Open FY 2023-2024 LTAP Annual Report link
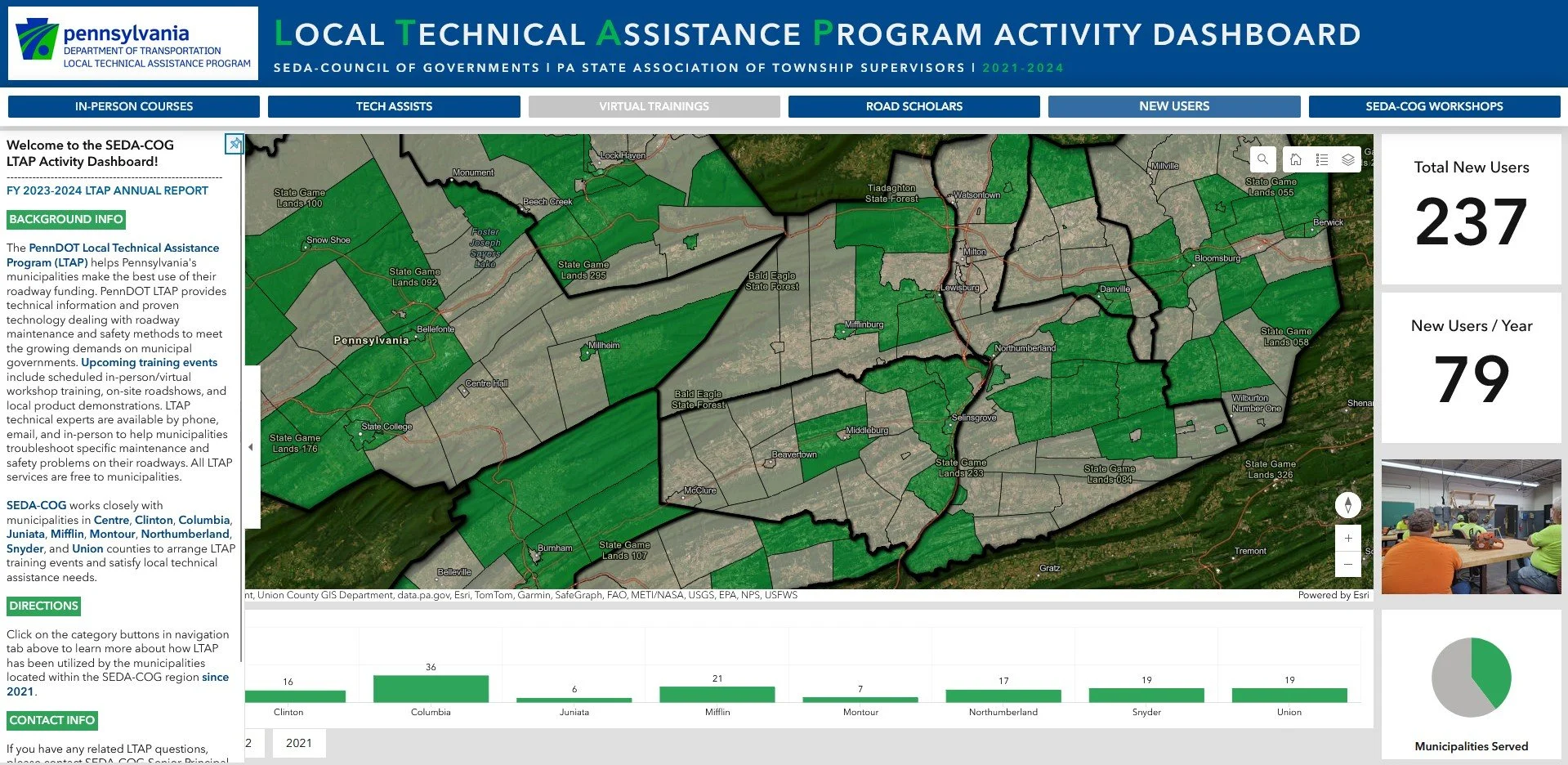Viewport: 1568px width, 765px height. pos(107,190)
